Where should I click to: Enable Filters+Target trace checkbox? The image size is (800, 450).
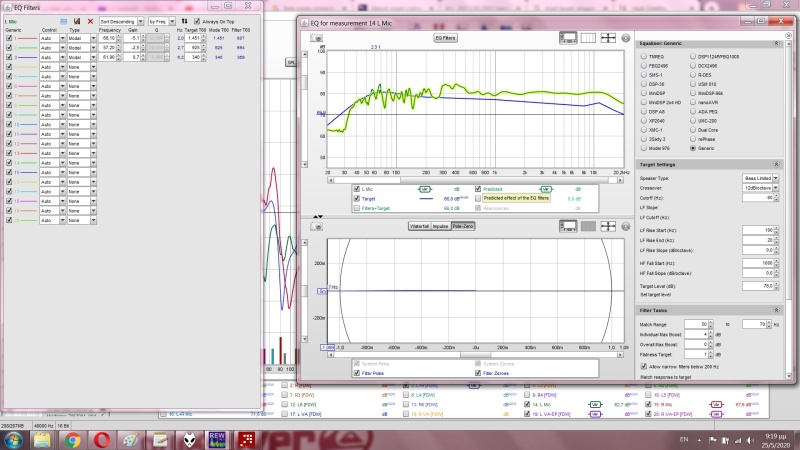click(x=357, y=209)
